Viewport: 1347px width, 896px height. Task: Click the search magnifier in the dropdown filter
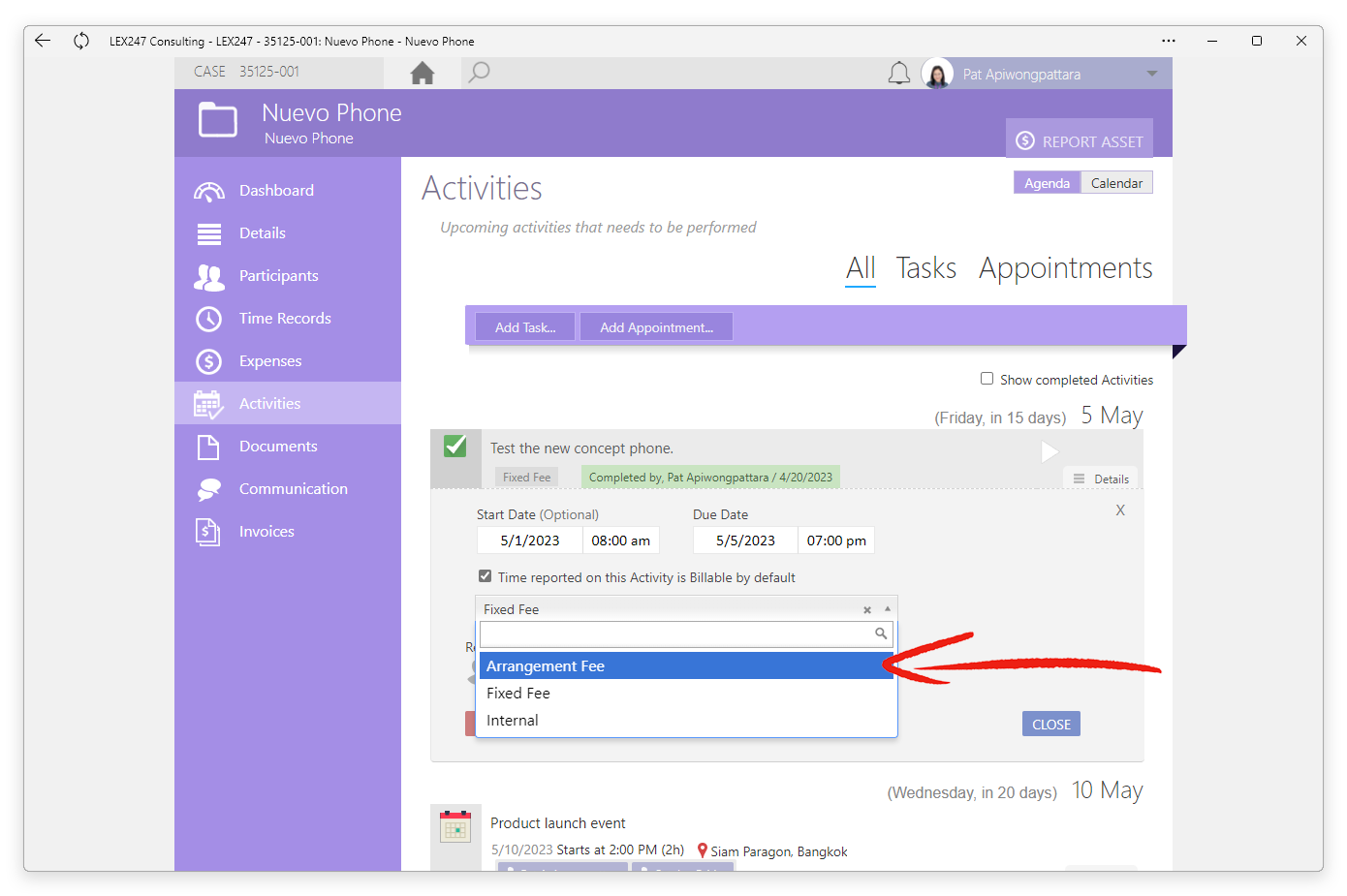[x=881, y=633]
